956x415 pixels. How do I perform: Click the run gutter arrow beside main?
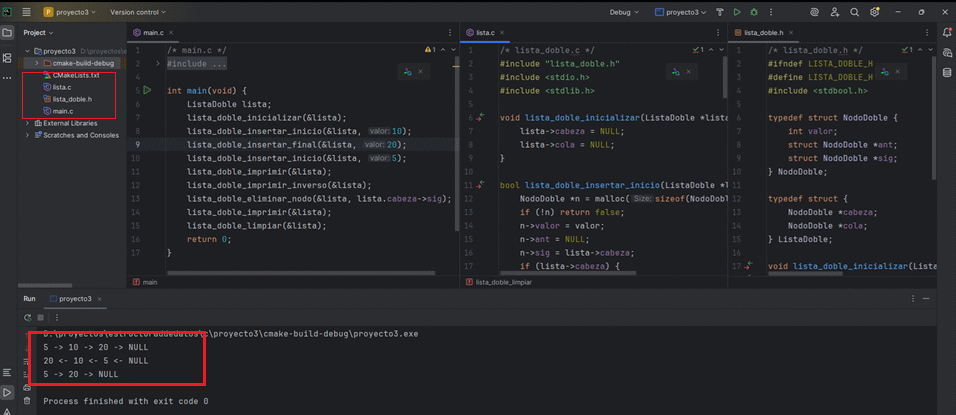pyautogui.click(x=146, y=90)
